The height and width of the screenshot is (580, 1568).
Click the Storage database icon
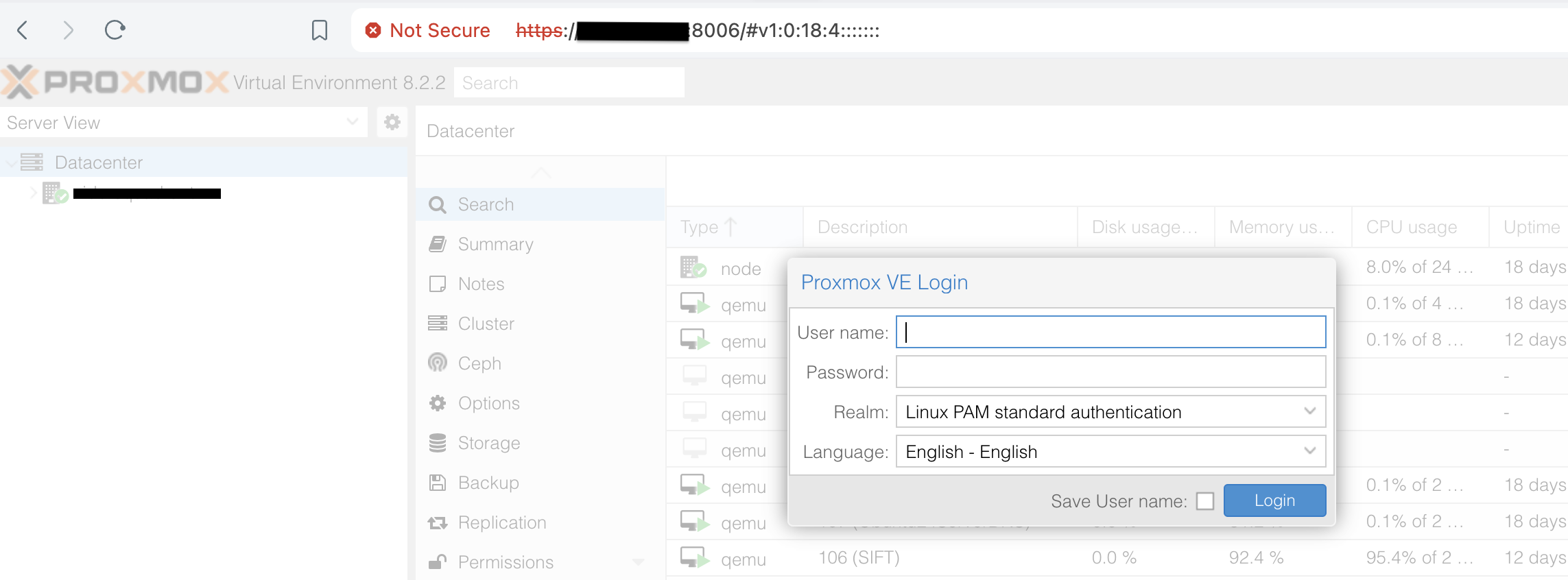point(438,443)
